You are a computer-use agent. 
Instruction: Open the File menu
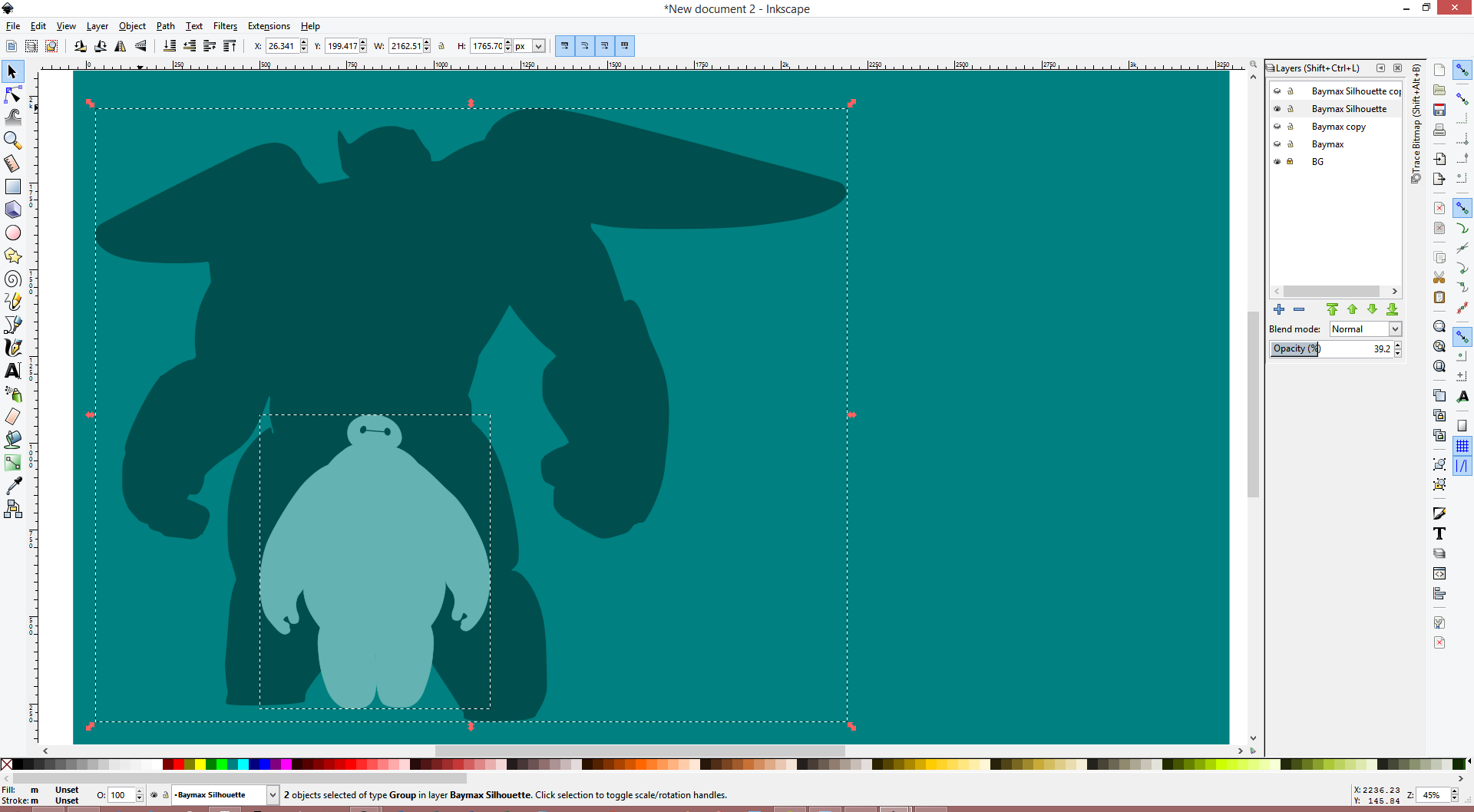click(x=13, y=26)
